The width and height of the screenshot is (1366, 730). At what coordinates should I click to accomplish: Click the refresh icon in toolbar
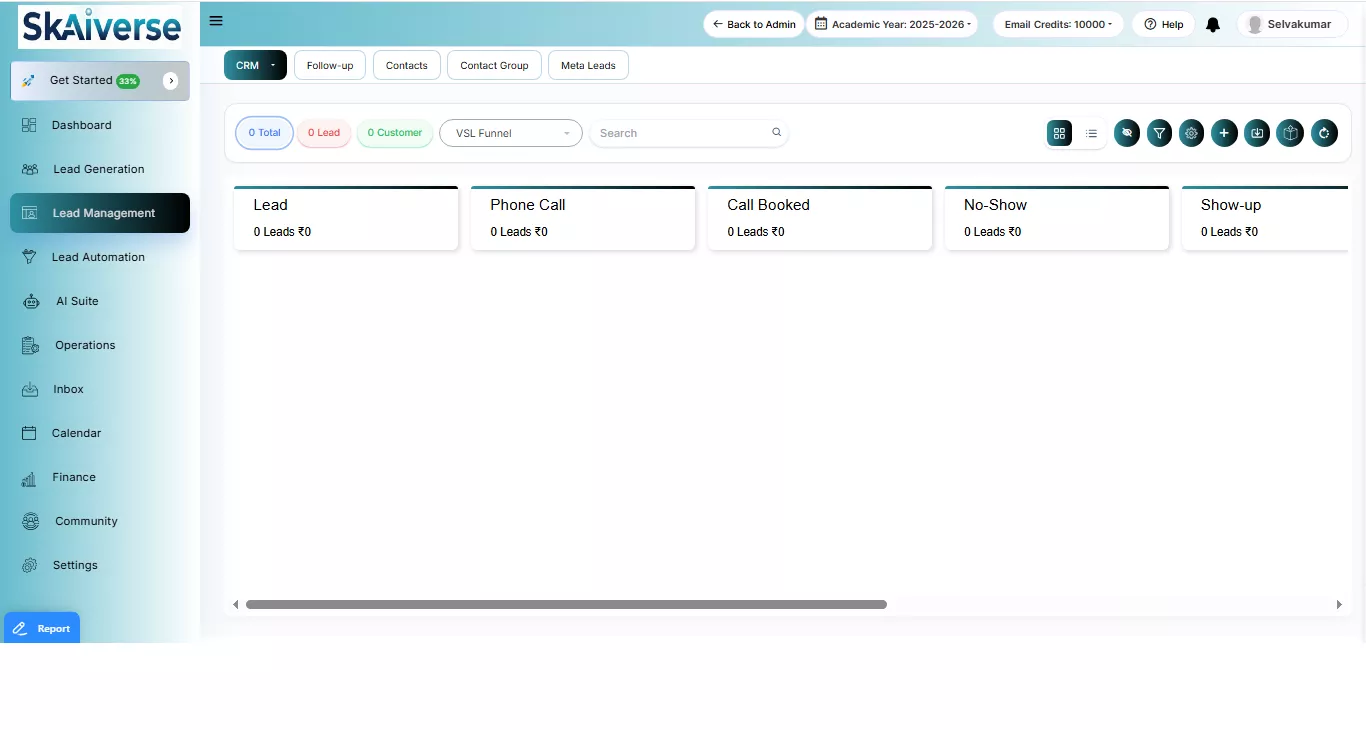pos(1324,133)
